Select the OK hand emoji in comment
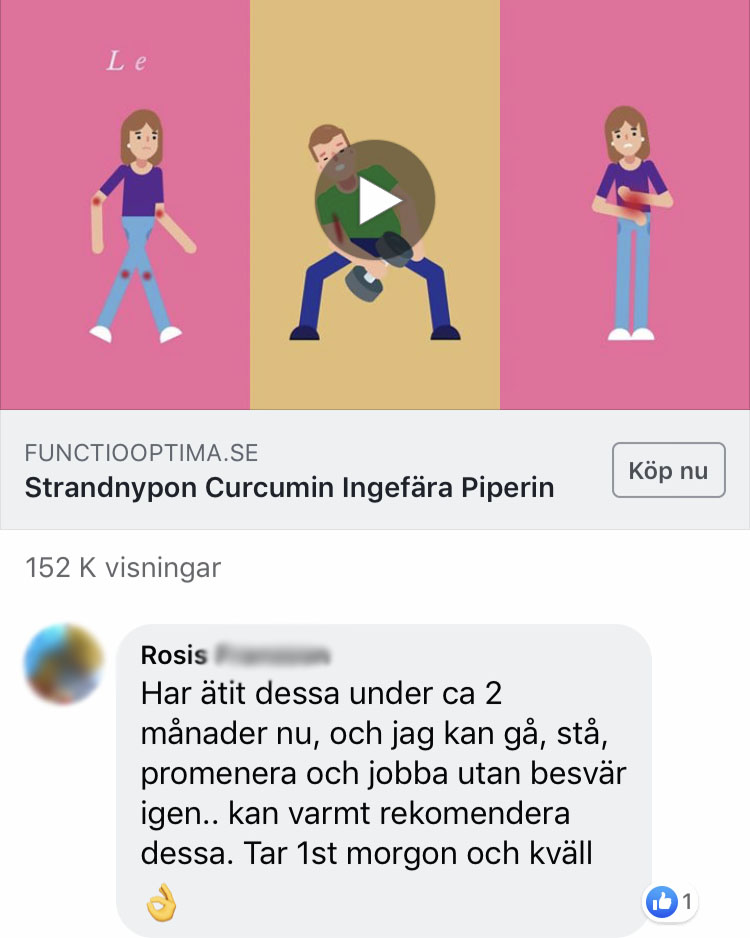Viewport: 750px width, 938px height. pos(161,902)
